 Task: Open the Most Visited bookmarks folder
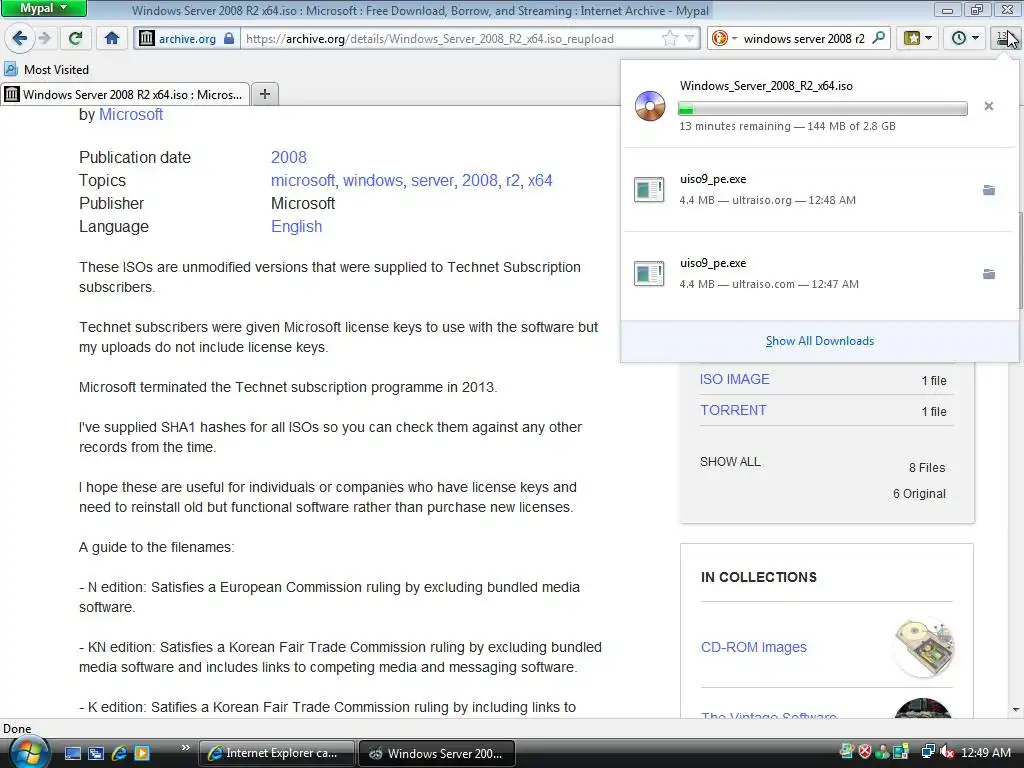tap(47, 69)
